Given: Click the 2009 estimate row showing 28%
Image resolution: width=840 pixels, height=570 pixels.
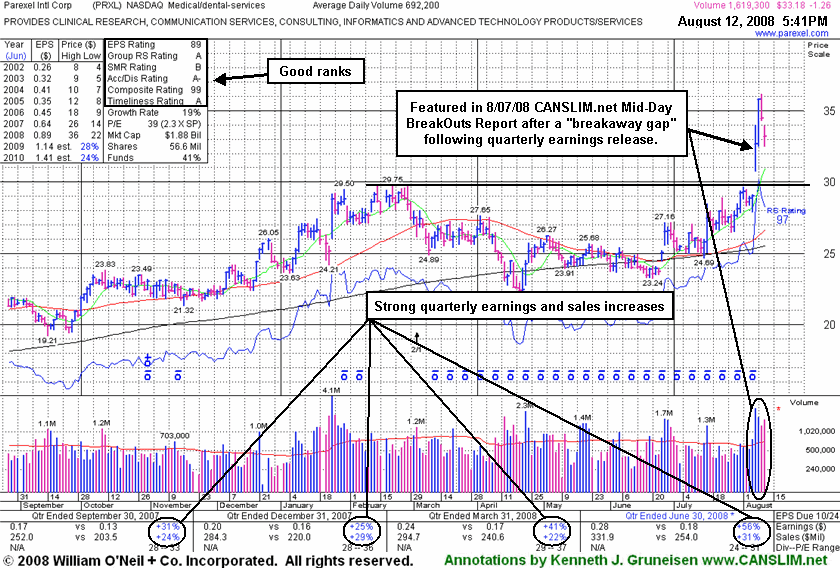Looking at the screenshot, I should coord(52,146).
